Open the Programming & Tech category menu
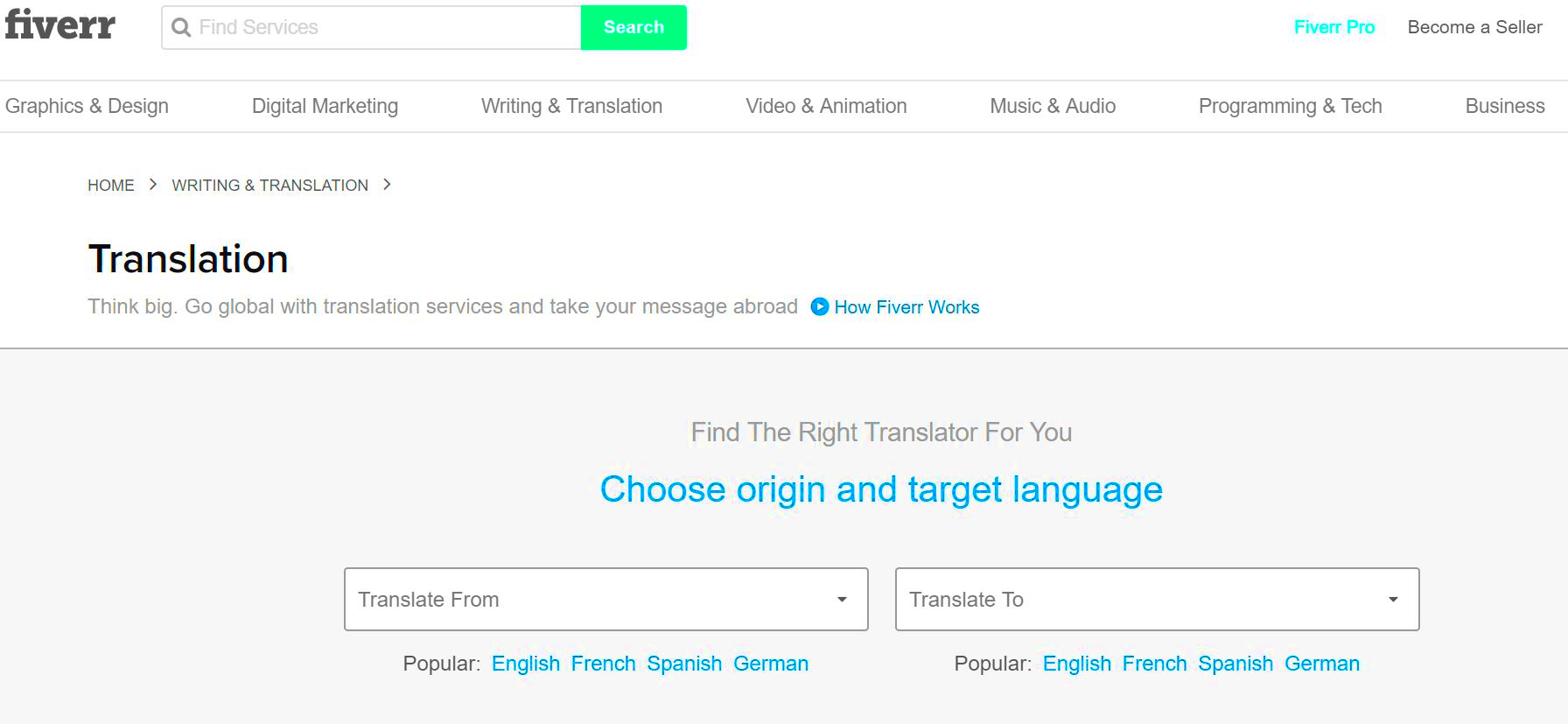 [x=1290, y=106]
